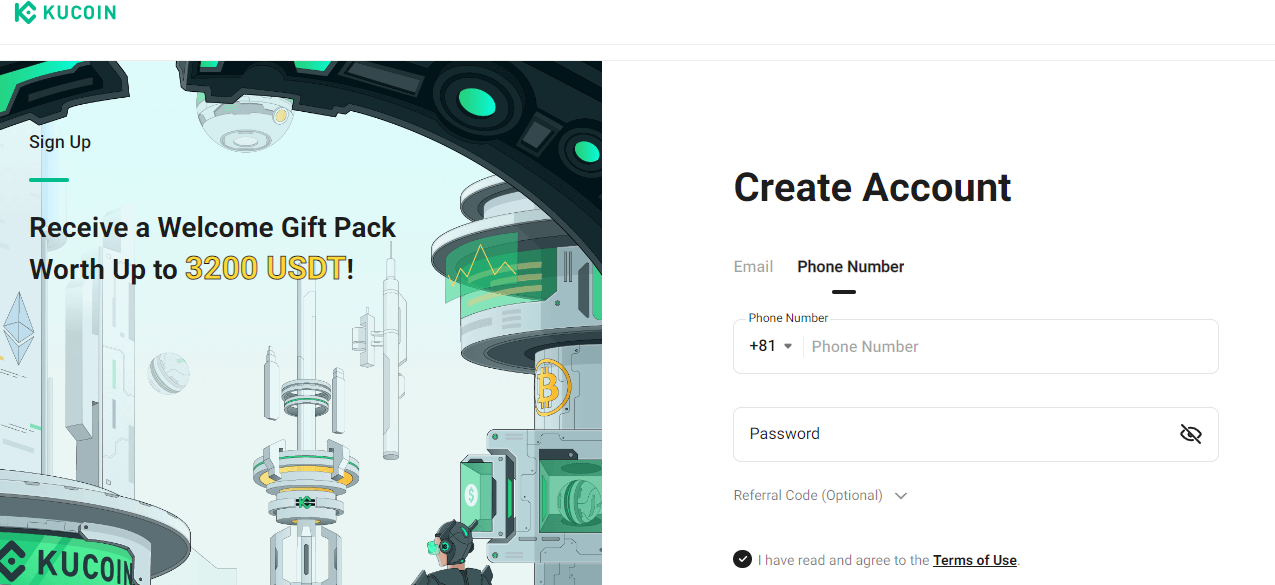Open the +81 country code dropdown
The width and height of the screenshot is (1275, 585).
tap(771, 346)
